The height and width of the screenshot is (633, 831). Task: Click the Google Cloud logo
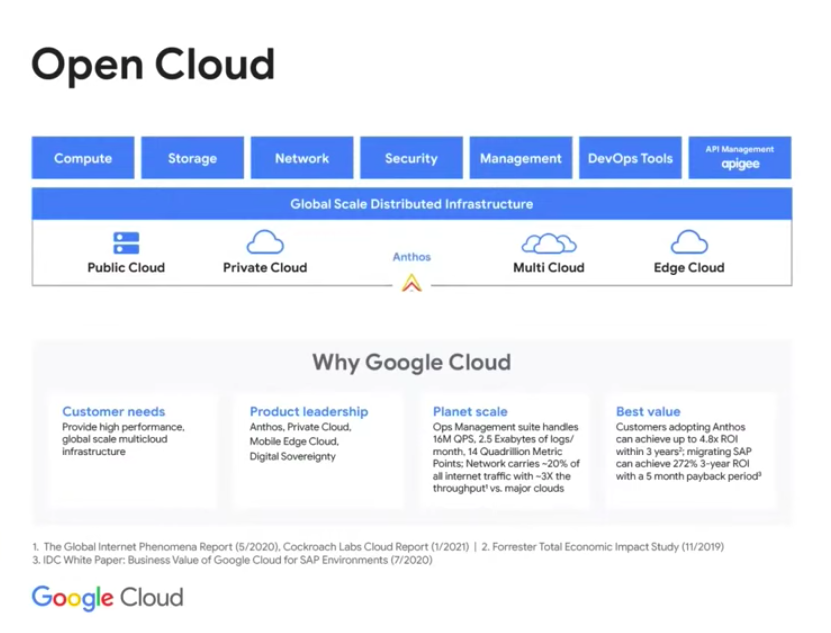point(108,598)
